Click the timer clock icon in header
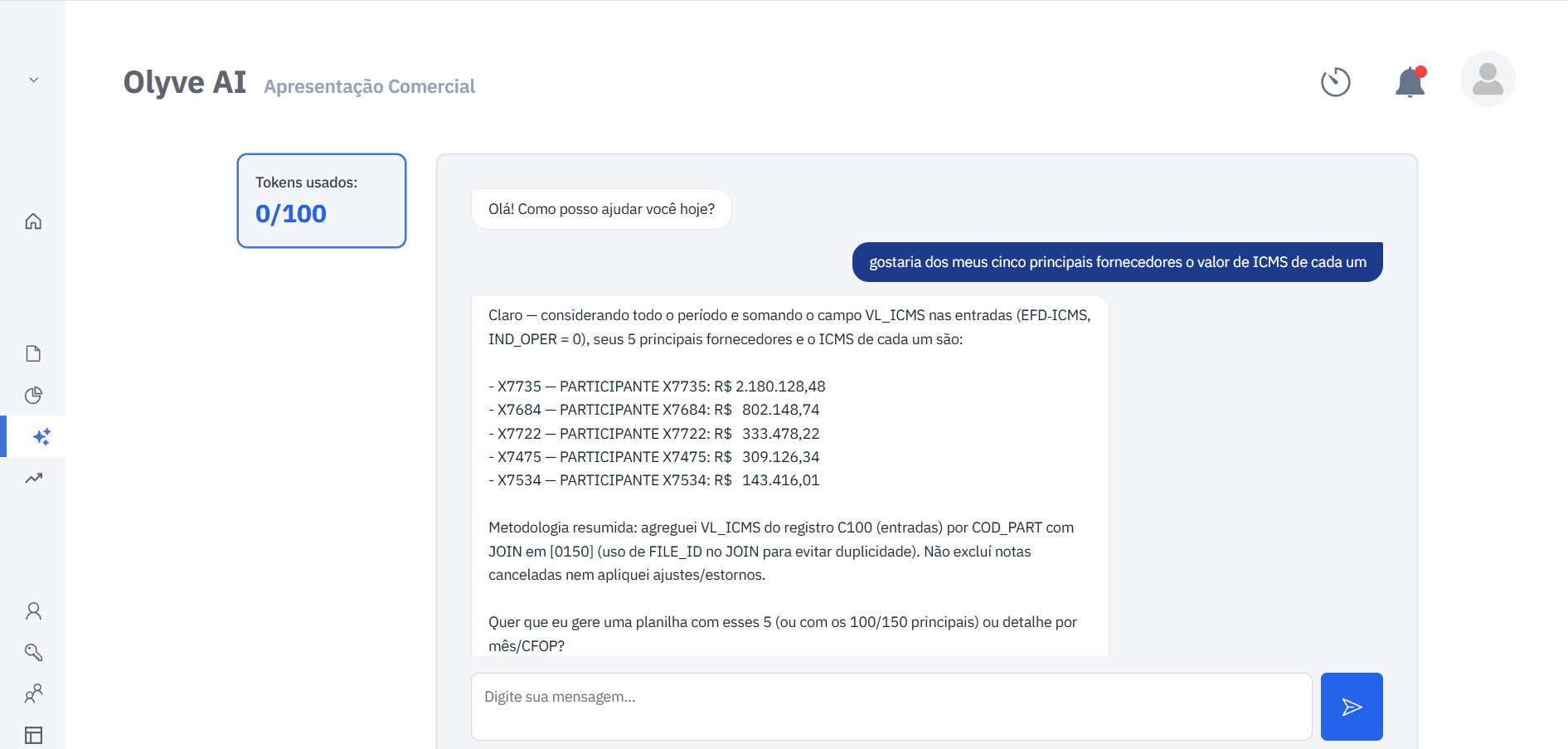 [1335, 82]
